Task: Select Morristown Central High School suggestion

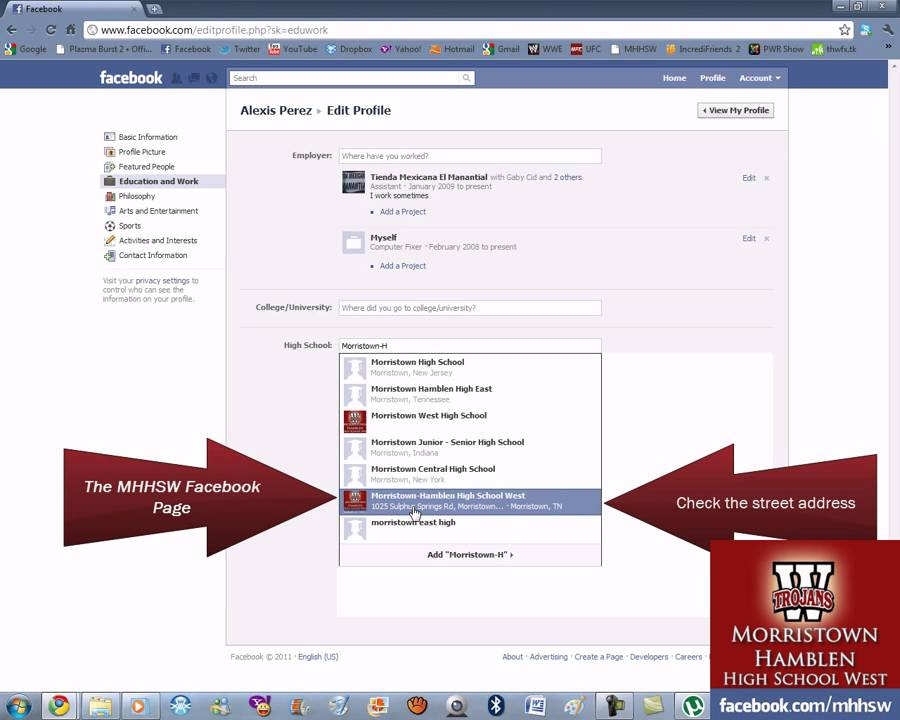Action: (x=470, y=474)
